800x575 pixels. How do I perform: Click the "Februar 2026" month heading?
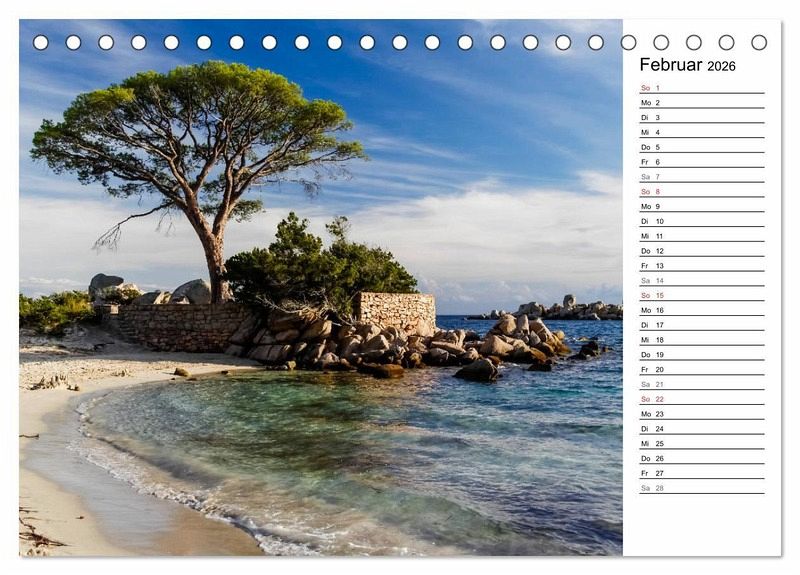point(687,65)
